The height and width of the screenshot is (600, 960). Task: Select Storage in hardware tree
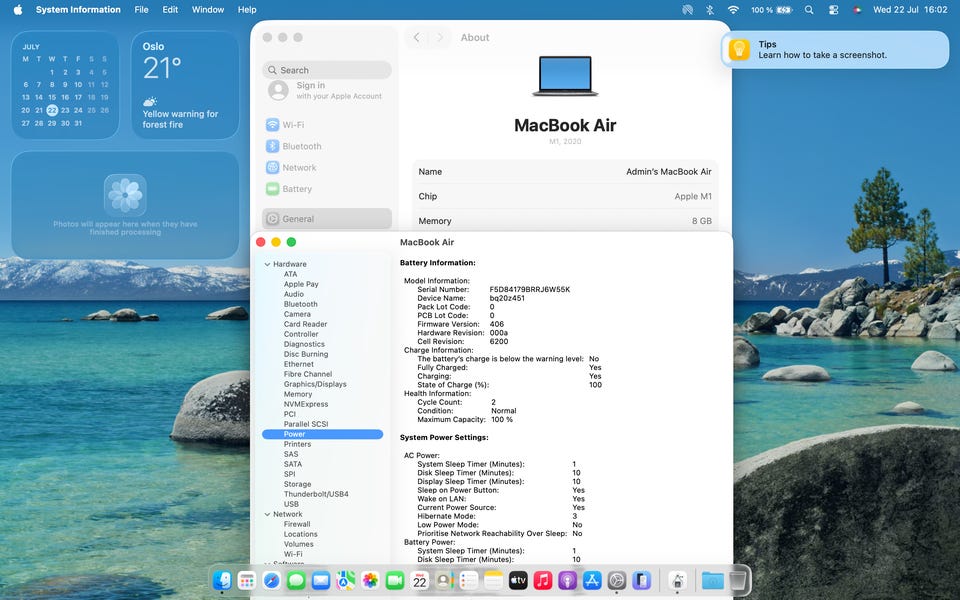tap(297, 484)
